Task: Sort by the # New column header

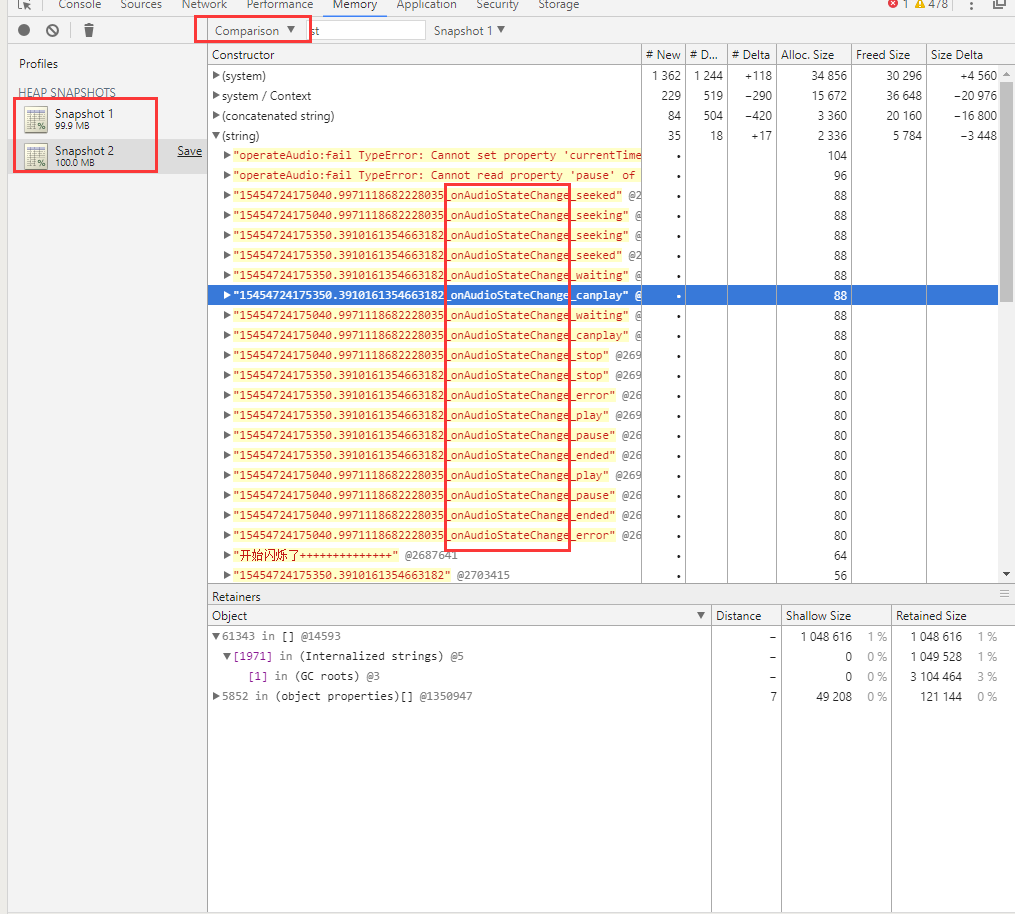Action: pyautogui.click(x=664, y=55)
